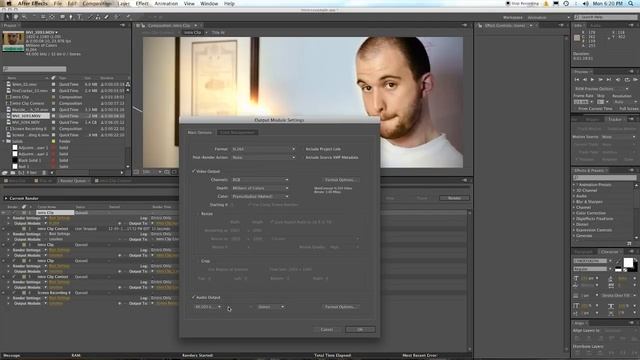Click OK in Output Module Settings
The width and height of the screenshot is (640, 360).
pyautogui.click(x=360, y=329)
